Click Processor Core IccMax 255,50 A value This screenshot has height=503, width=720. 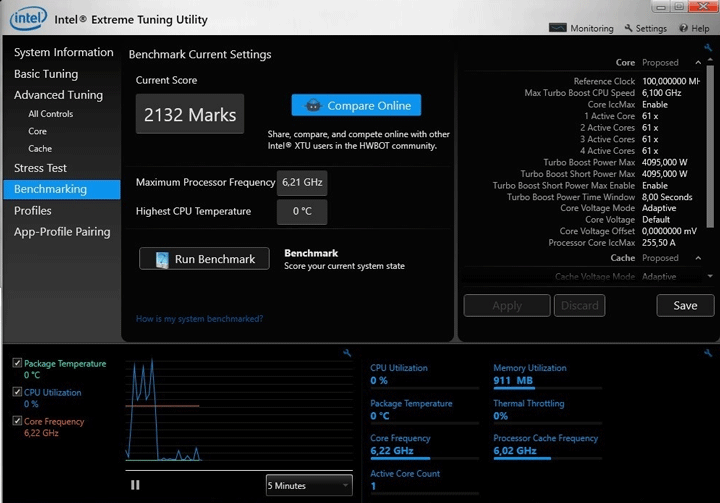pos(658,243)
